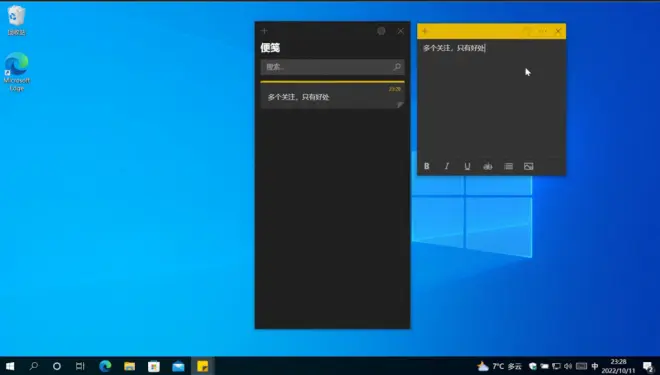
Task: Toggle bold formatting in the note
Action: click(426, 166)
